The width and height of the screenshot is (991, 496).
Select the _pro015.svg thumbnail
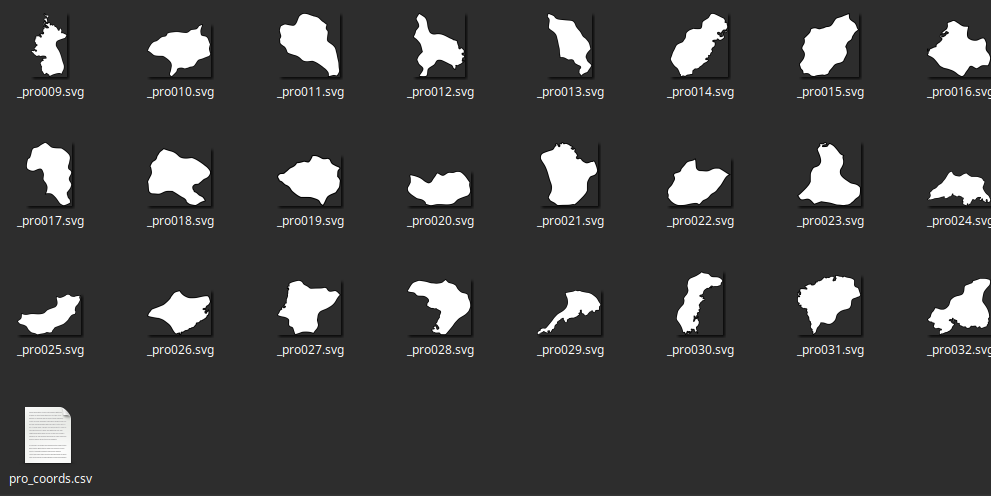[x=830, y=45]
